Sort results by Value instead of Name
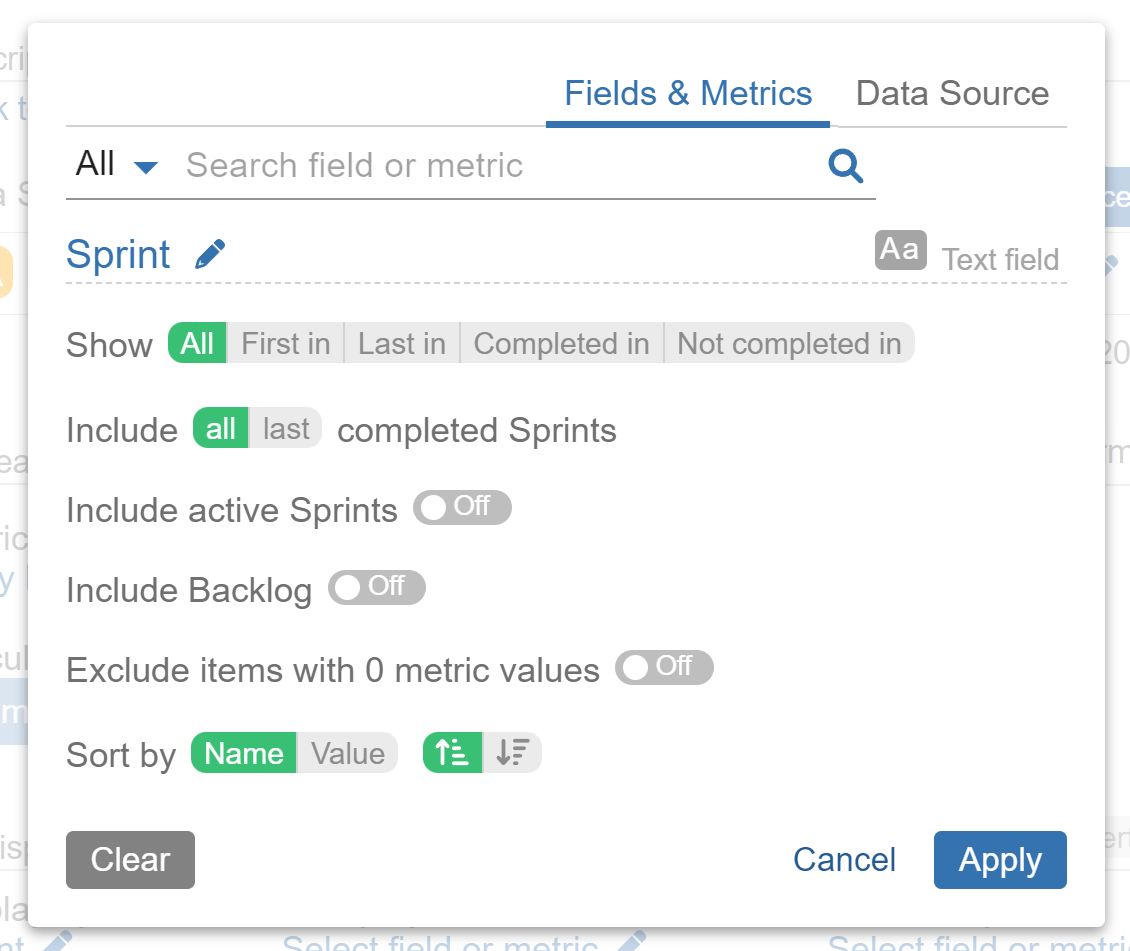1130x951 pixels. [347, 753]
